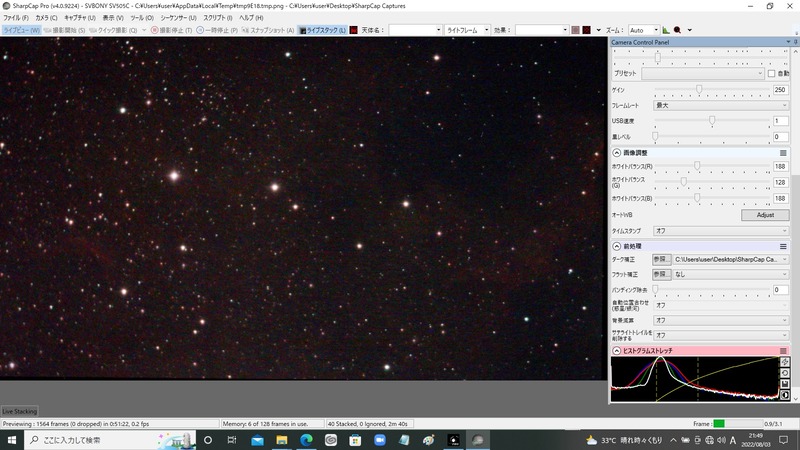The width and height of the screenshot is (800, 450).
Task: Open the フレームレート dropdown
Action: (721, 106)
